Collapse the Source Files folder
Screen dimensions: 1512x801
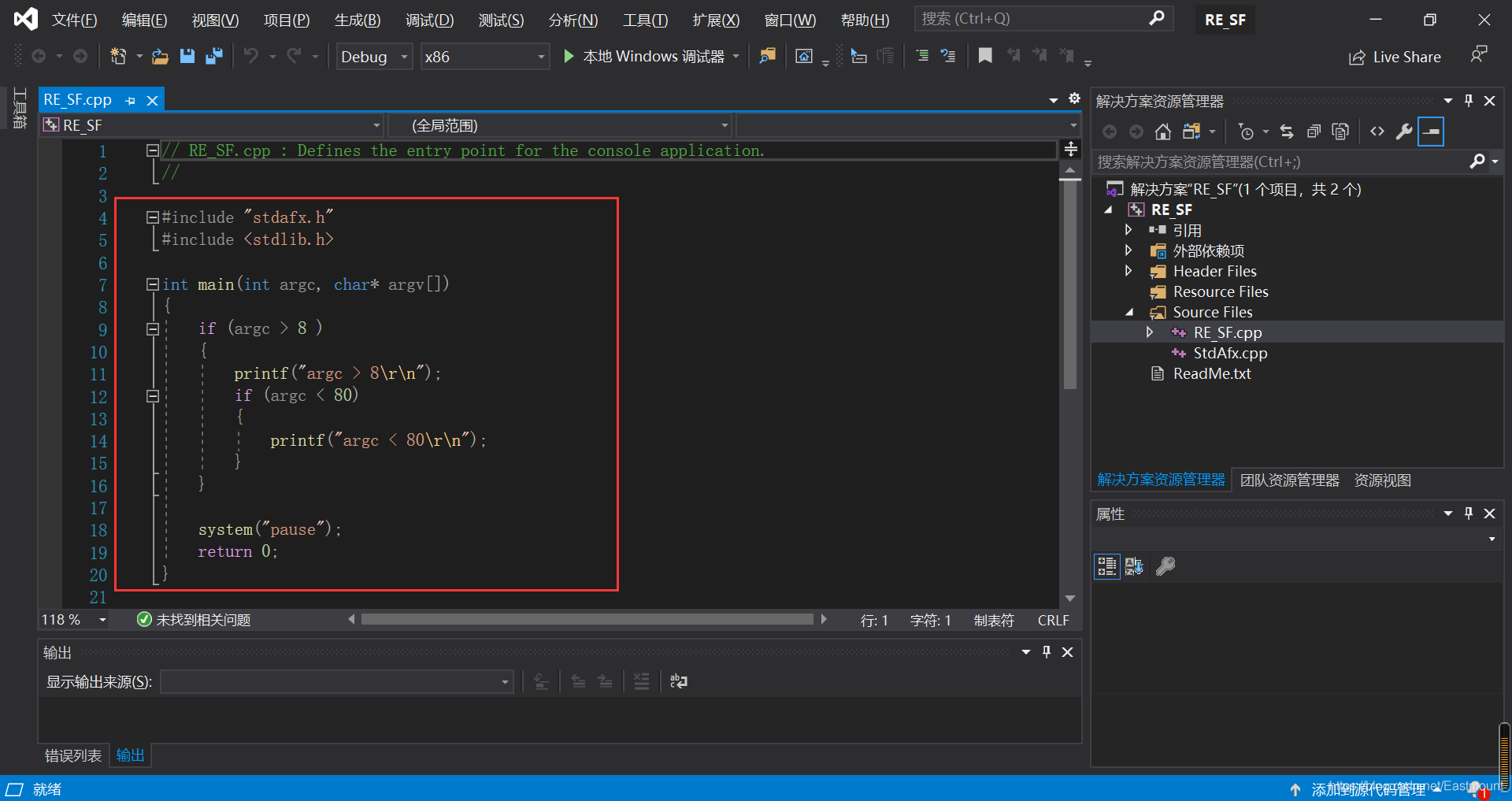(1128, 312)
